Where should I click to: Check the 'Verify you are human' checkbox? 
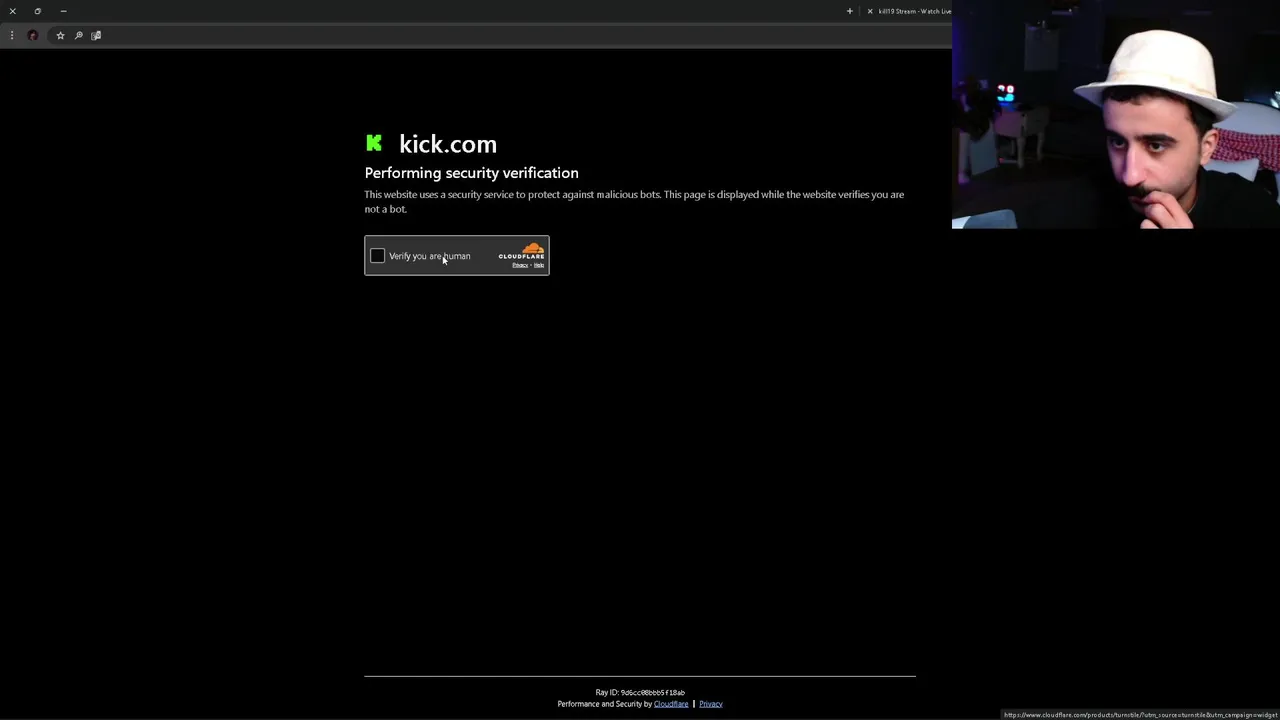377,256
